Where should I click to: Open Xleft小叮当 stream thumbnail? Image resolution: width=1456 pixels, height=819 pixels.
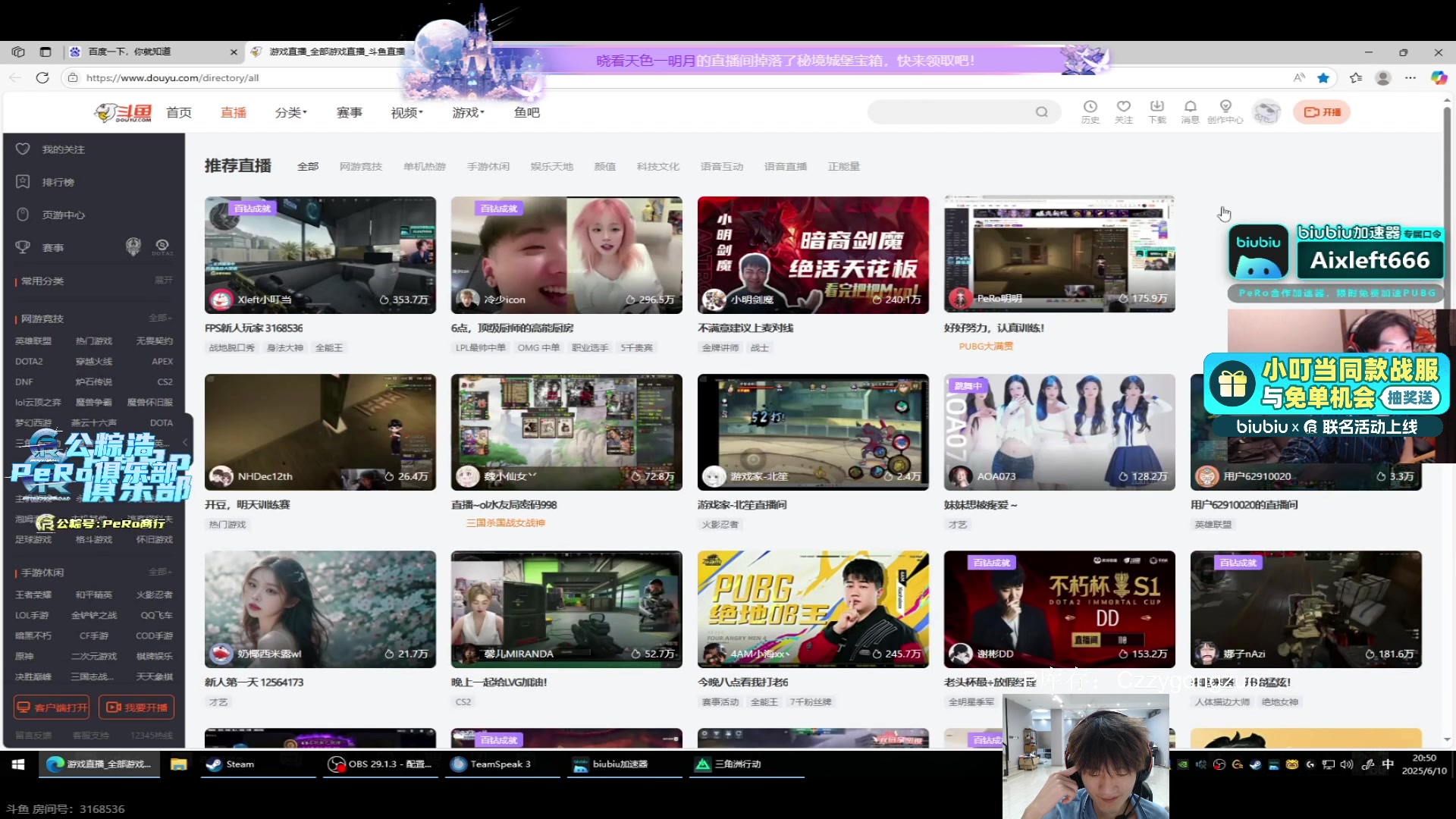coord(320,255)
